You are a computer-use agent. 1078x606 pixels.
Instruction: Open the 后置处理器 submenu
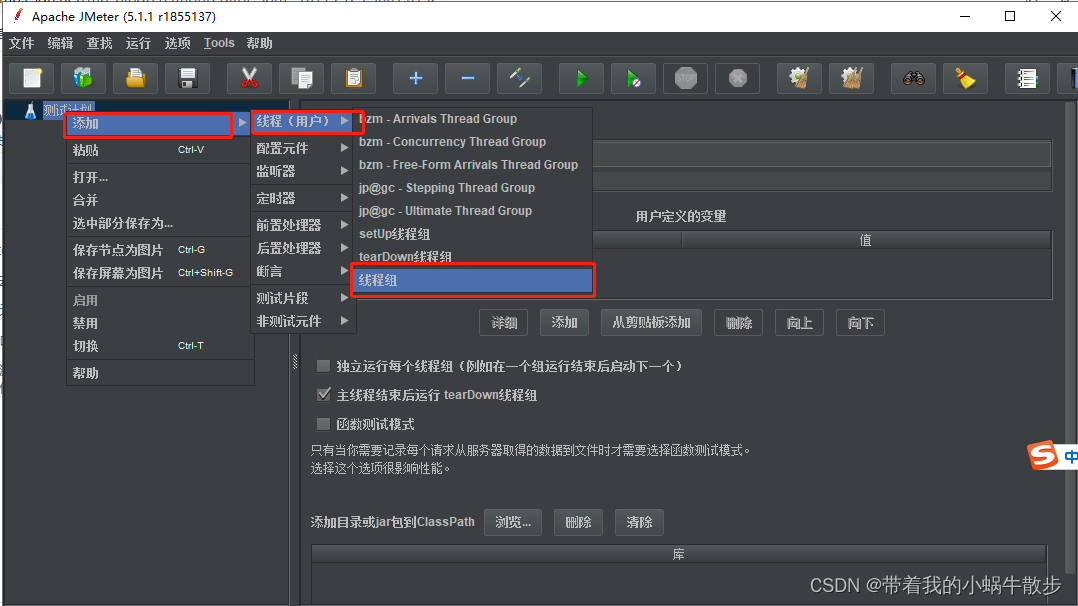302,248
